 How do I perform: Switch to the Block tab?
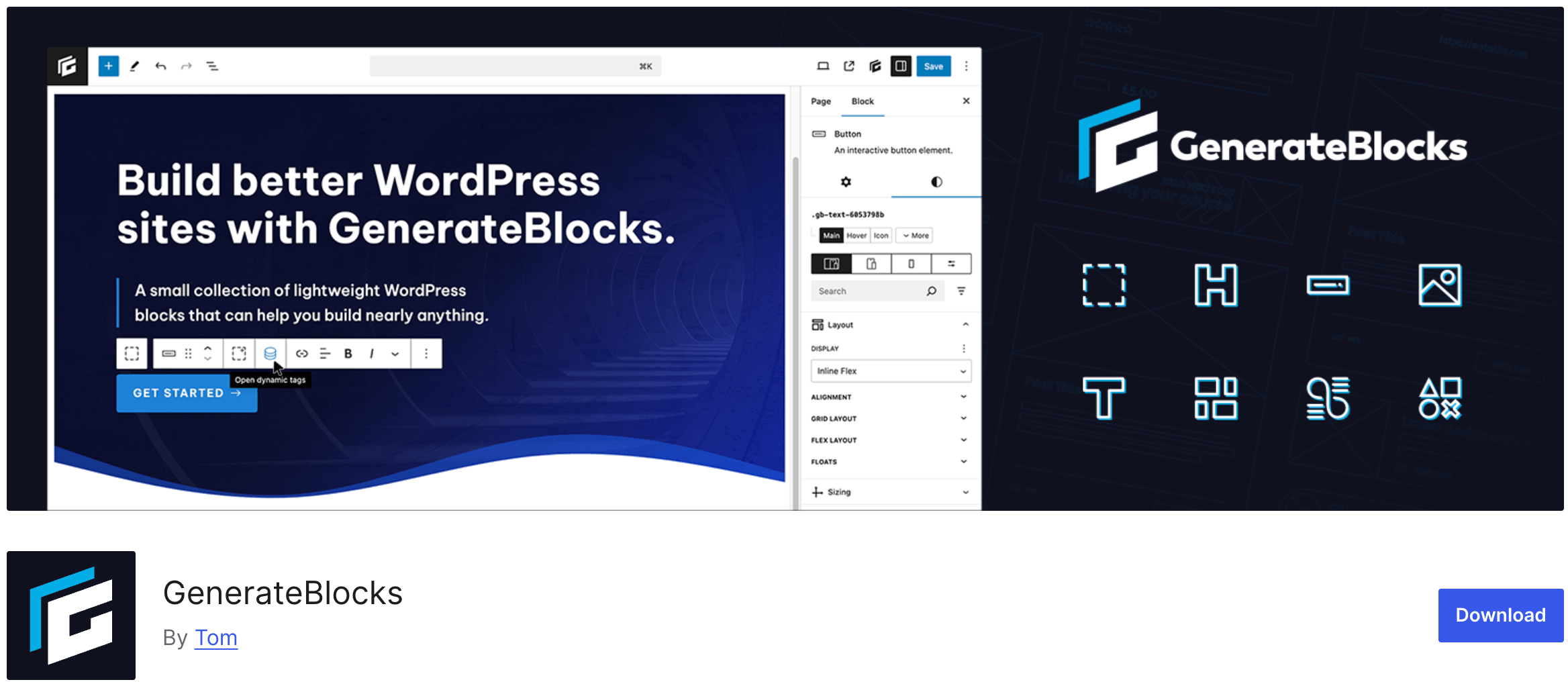863,101
